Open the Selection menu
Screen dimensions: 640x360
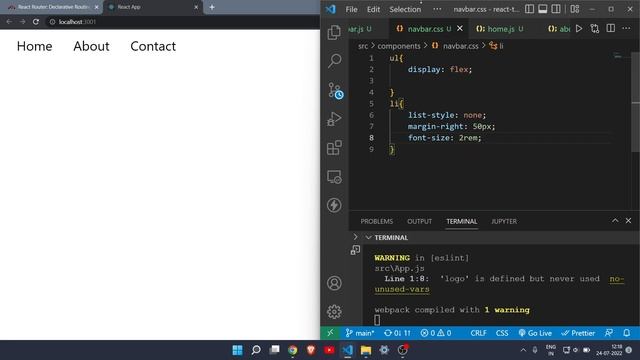405,9
